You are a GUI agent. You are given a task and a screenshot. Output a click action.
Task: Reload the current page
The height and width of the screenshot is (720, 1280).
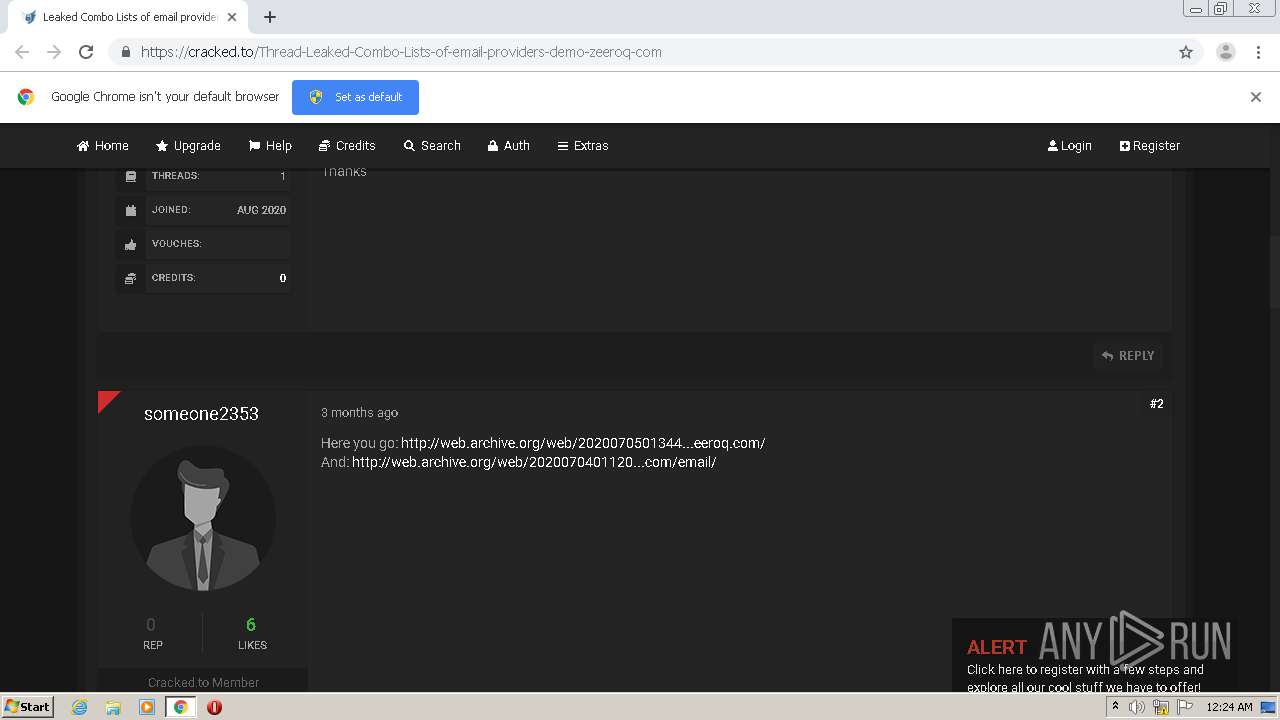[86, 52]
